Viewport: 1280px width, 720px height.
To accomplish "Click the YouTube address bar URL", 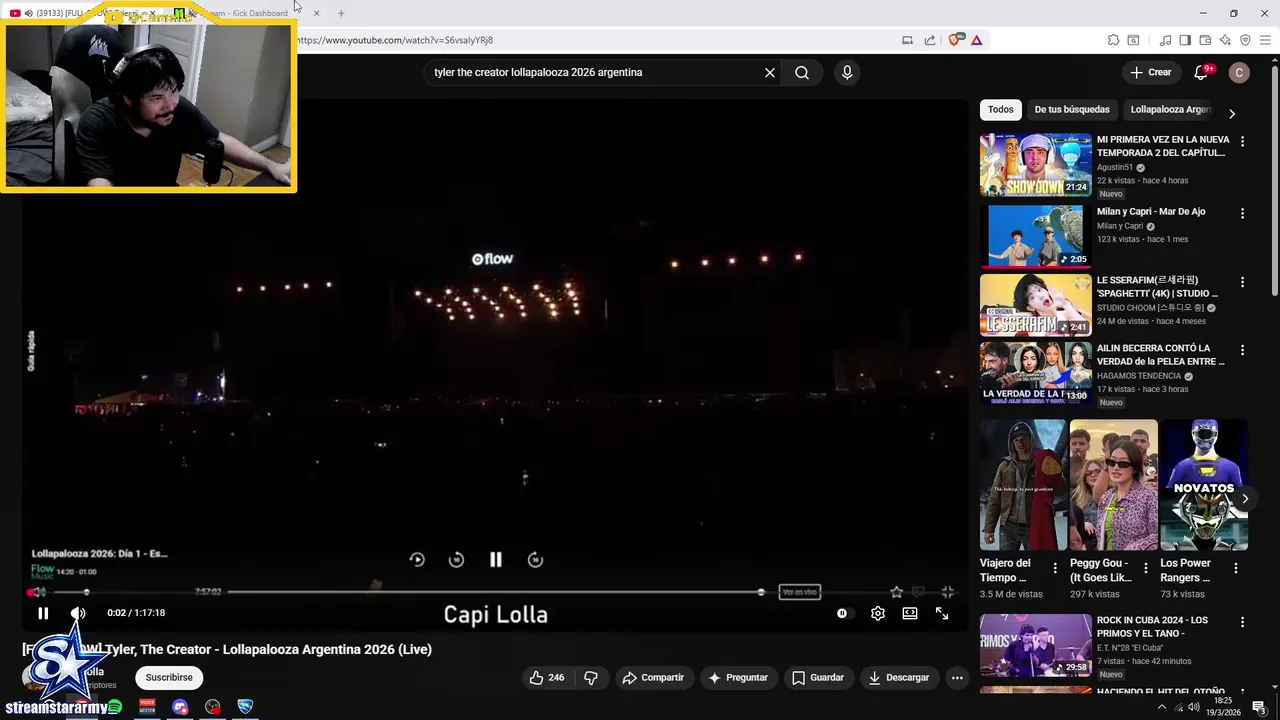I will point(395,40).
